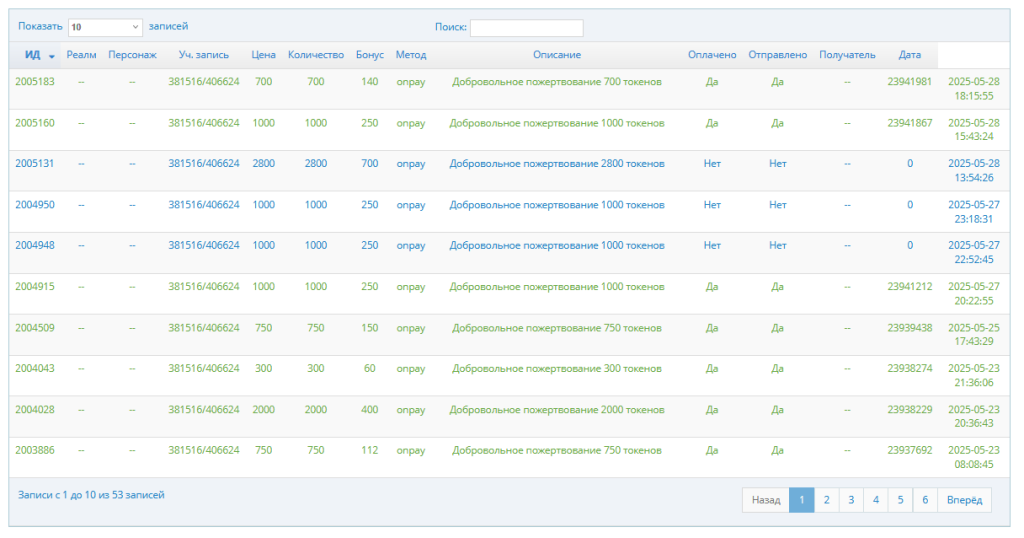
Task: Click the Назад previous page button
Action: point(765,500)
